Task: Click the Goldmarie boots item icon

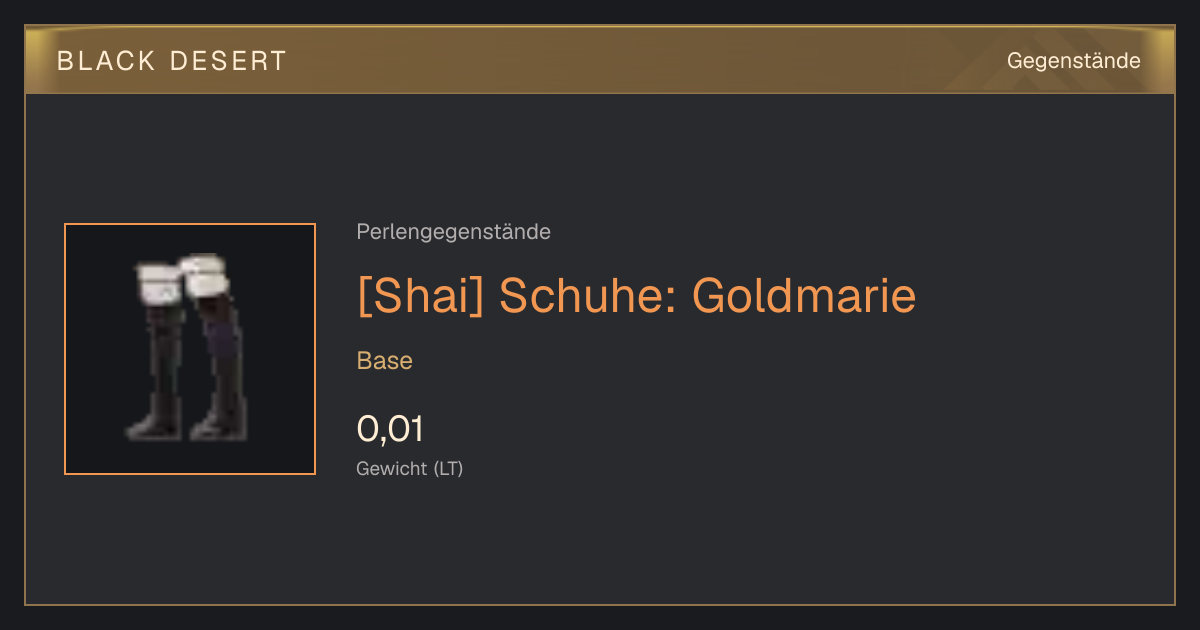Action: [x=190, y=349]
